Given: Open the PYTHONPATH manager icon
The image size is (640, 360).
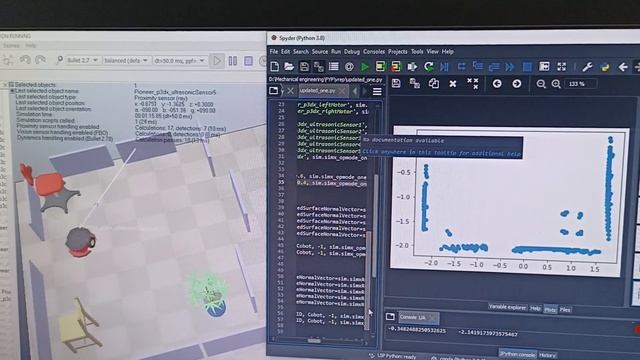Looking at the screenshot, I should click(x=605, y=67).
